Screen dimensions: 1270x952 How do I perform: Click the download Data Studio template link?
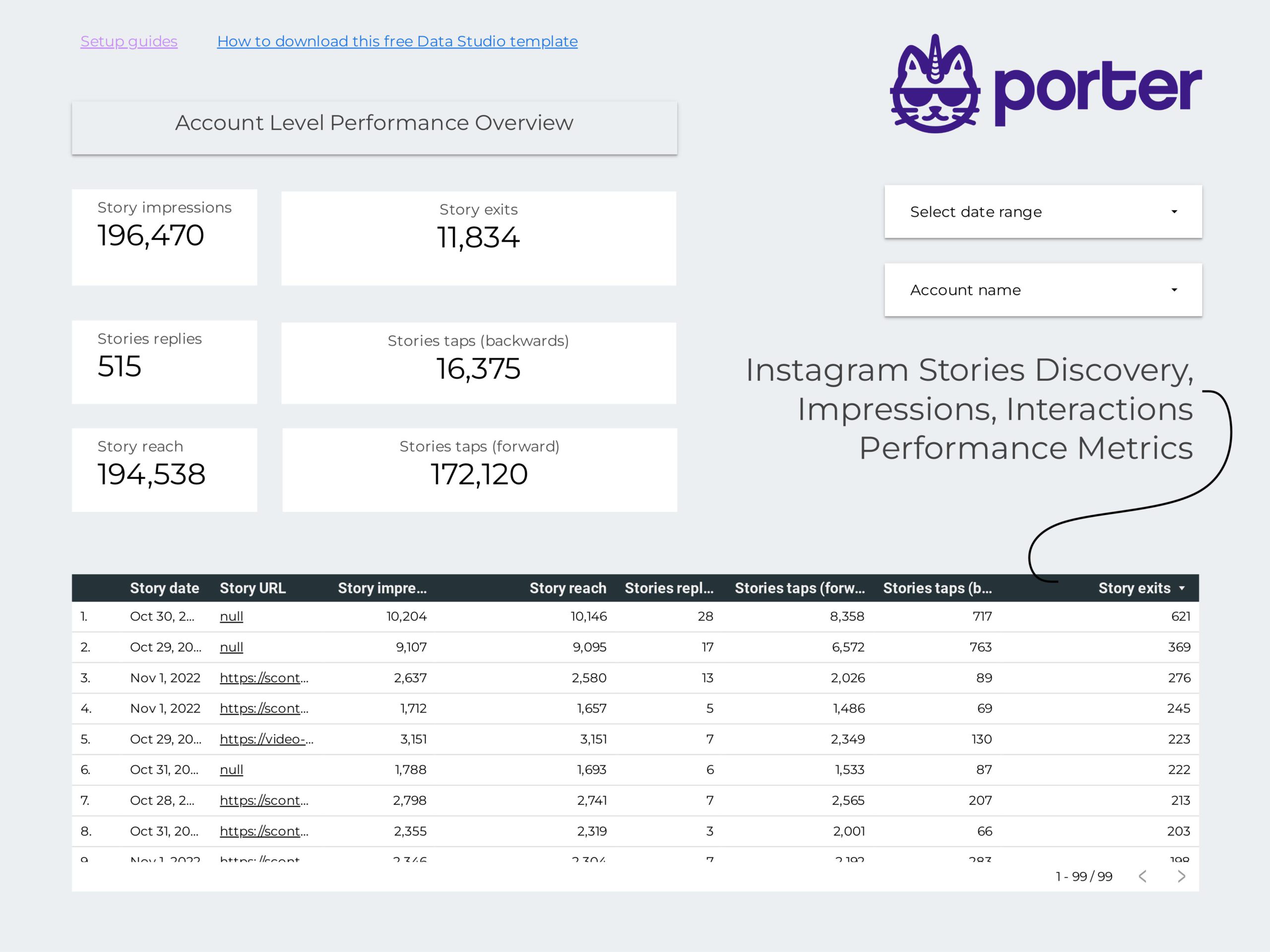(398, 40)
